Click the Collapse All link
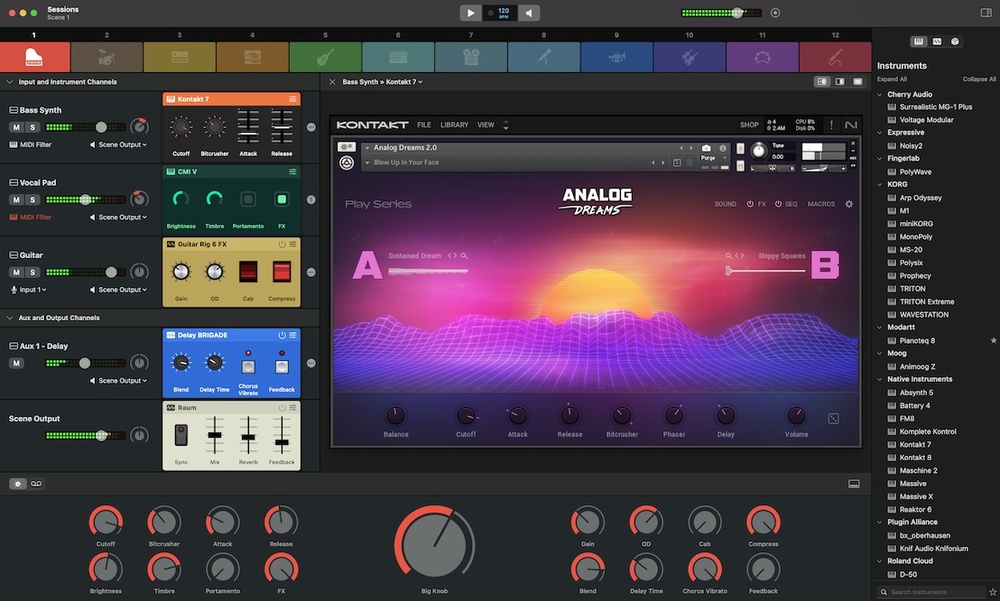The image size is (1000, 601). point(979,79)
